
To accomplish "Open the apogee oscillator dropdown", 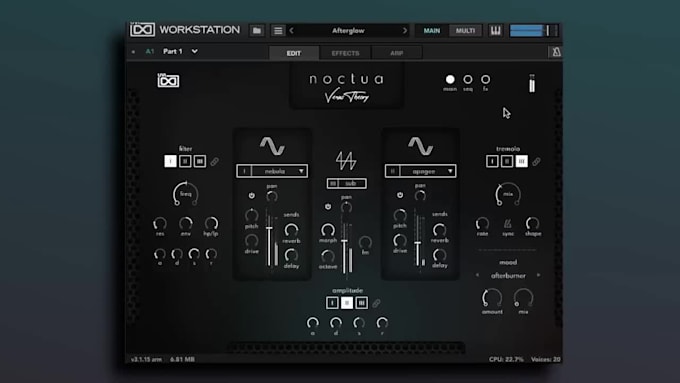I will click(x=420, y=171).
